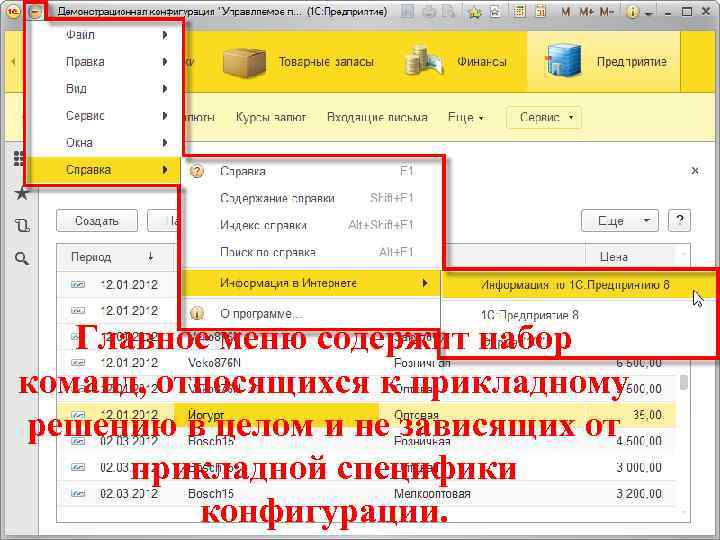Open the Файл submenu

(x=103, y=35)
